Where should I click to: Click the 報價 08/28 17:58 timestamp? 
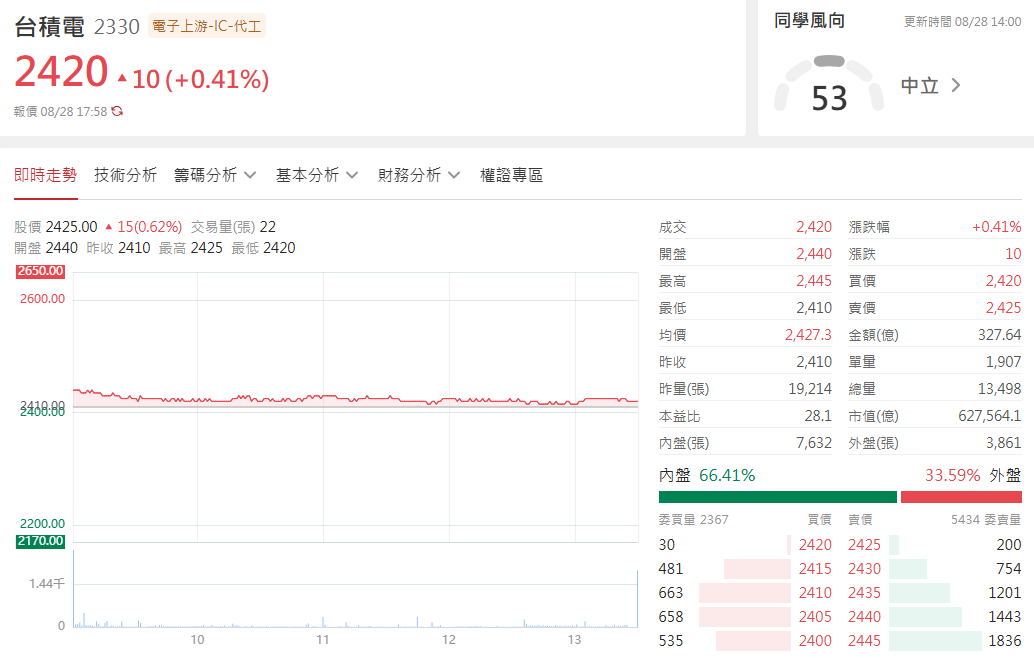pyautogui.click(x=60, y=111)
